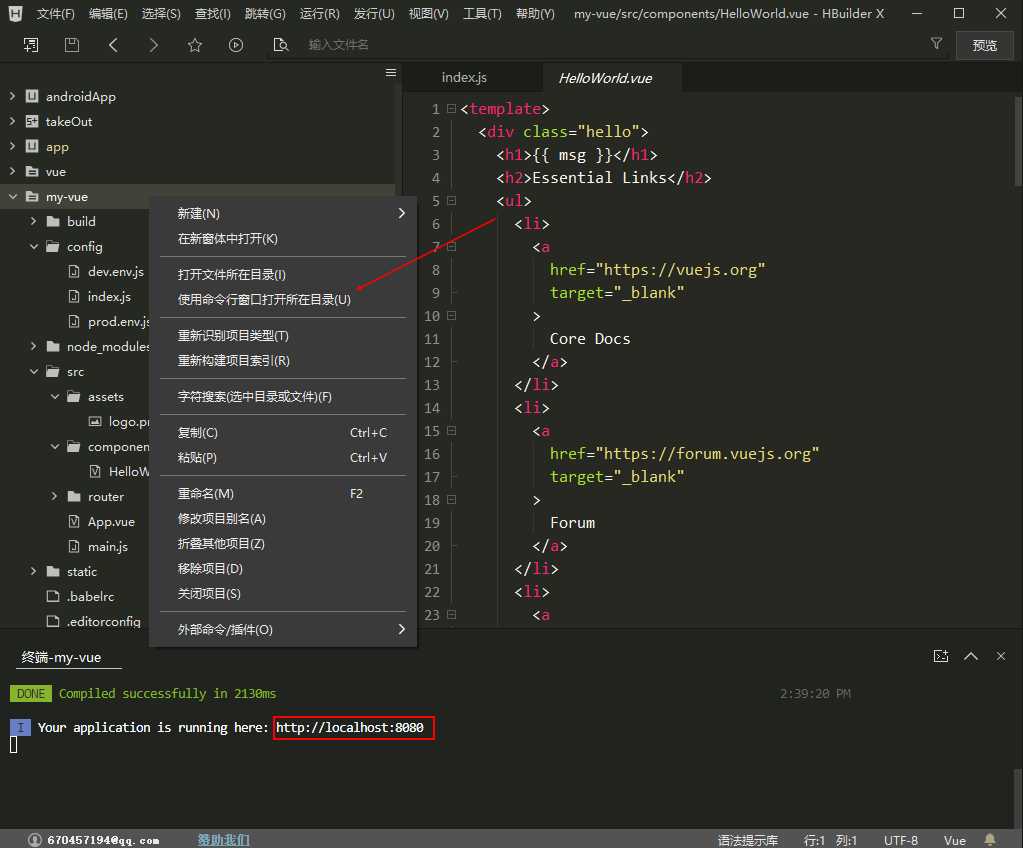Expand the vue project

tap(12, 171)
